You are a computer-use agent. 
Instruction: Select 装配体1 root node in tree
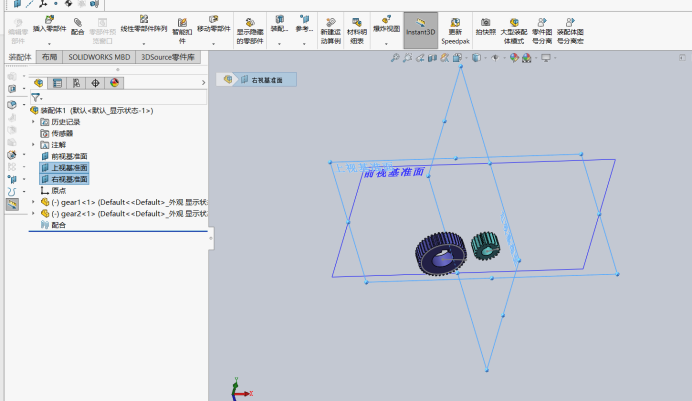coord(92,110)
